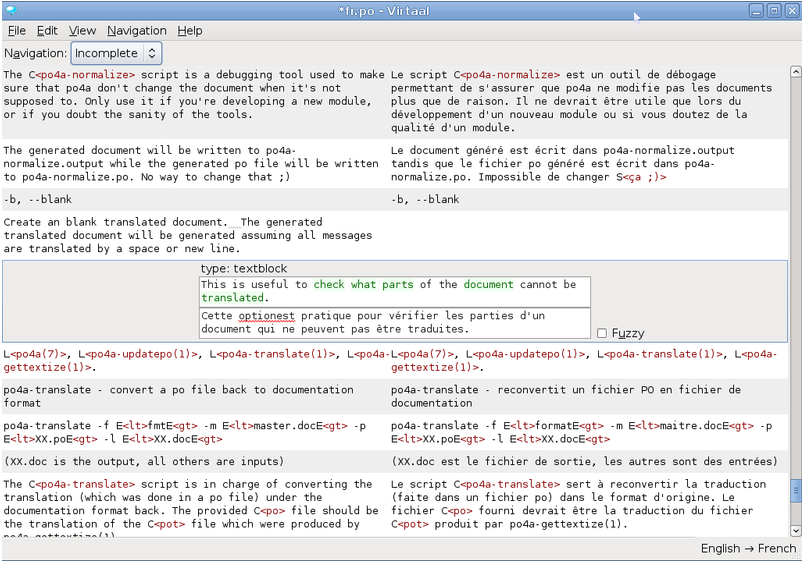The width and height of the screenshot is (802, 561).
Task: Open the View menu
Action: (82, 31)
